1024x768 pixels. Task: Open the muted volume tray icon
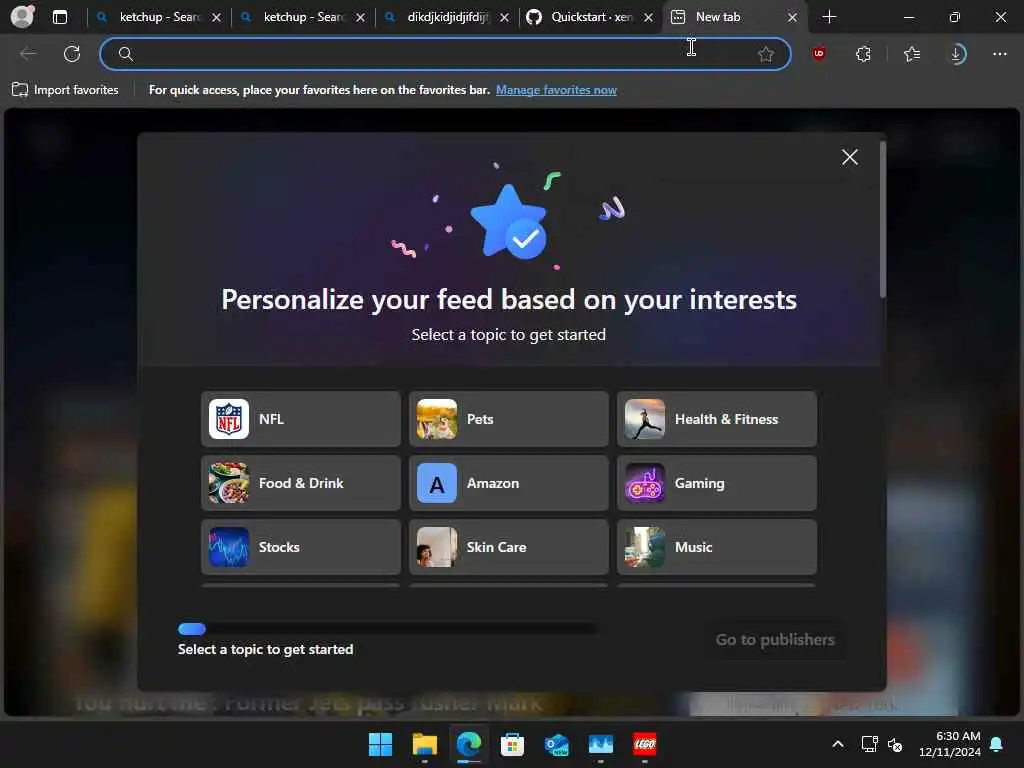pos(895,744)
